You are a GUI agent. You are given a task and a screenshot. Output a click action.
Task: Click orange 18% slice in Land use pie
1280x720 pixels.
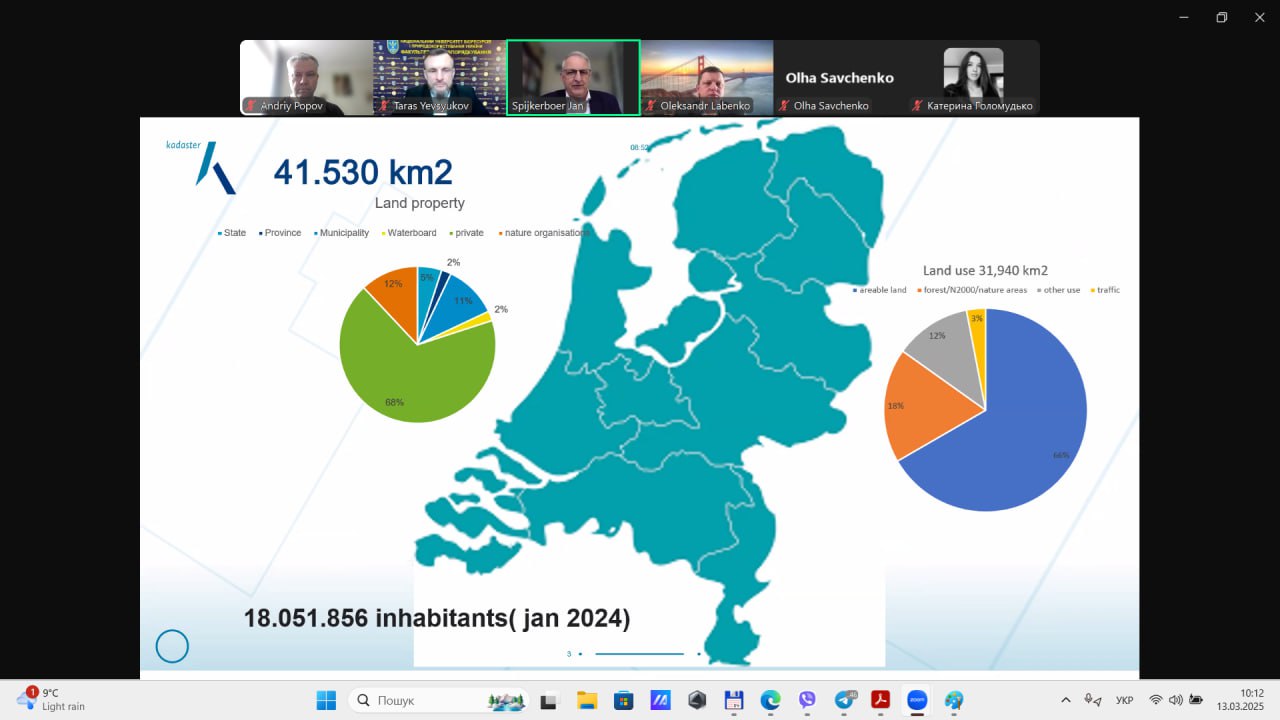click(925, 405)
